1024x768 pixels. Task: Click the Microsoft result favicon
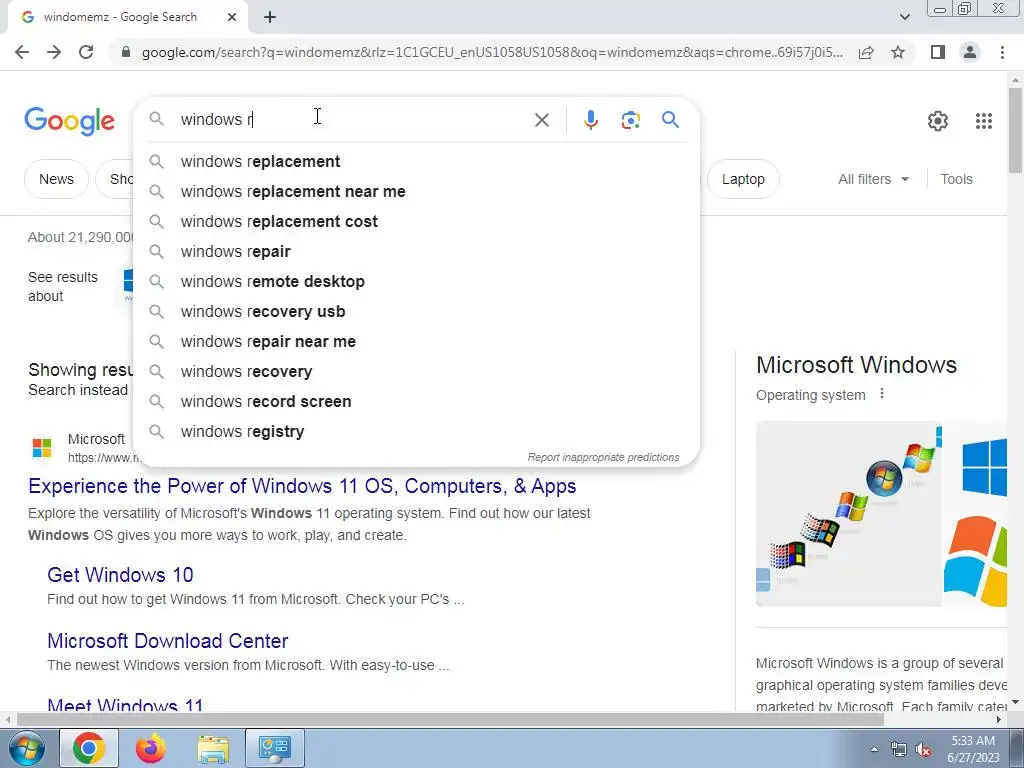click(42, 448)
